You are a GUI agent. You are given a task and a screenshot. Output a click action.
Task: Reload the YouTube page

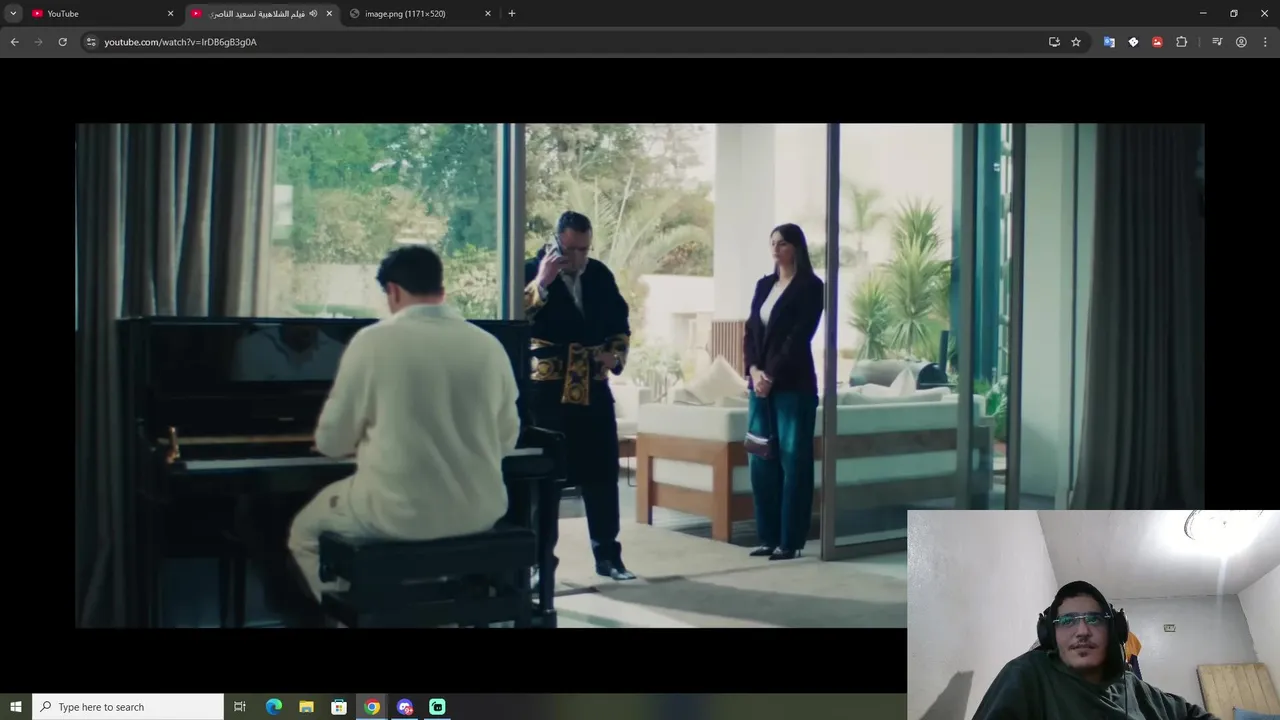62,42
